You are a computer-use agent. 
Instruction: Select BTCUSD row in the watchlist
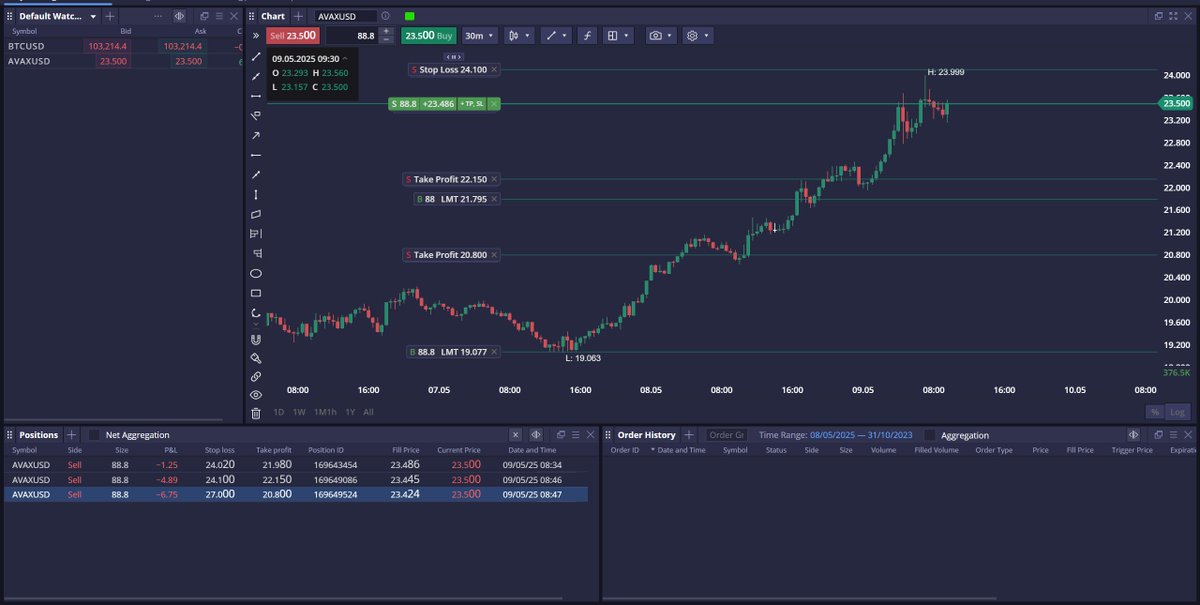coord(122,46)
